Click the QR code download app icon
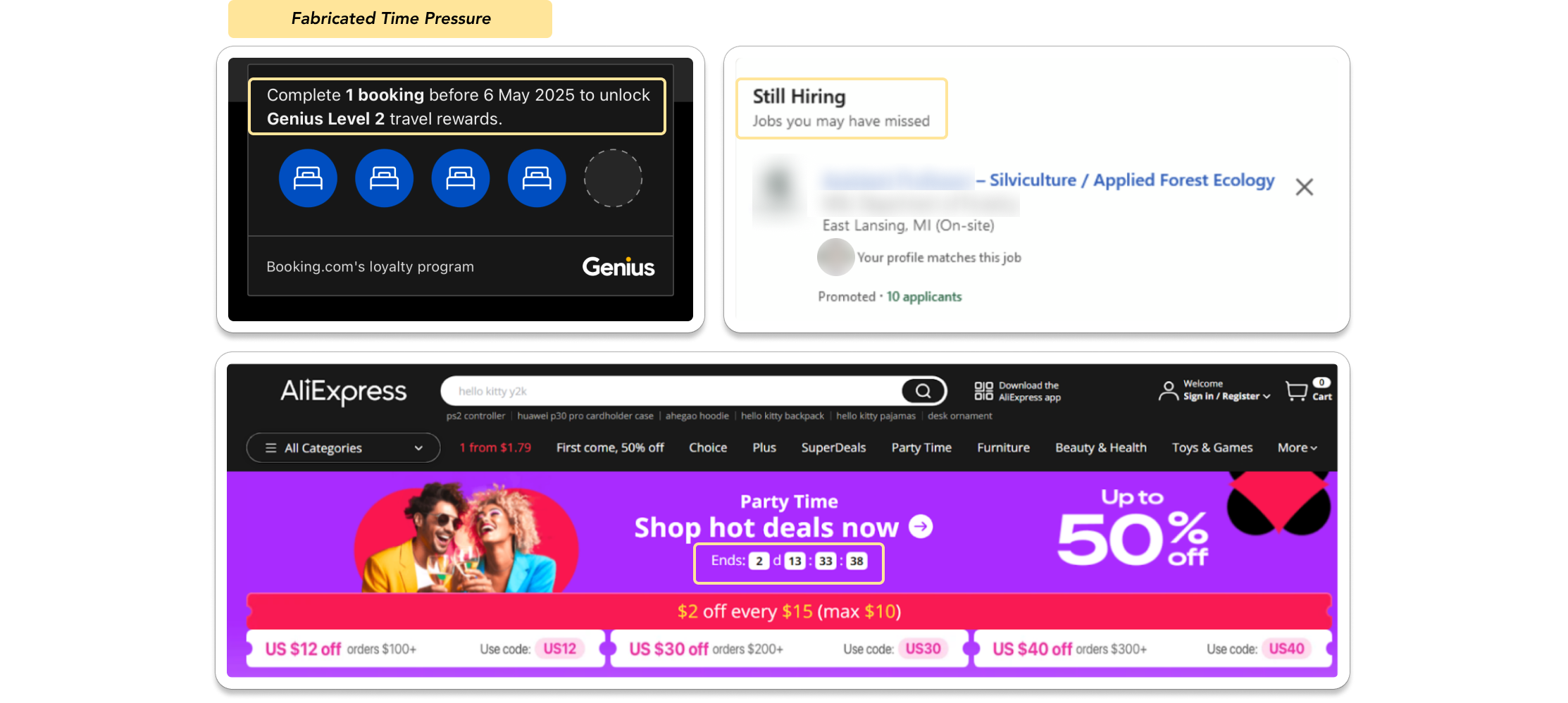Screen dimensions: 1568x703 [983, 391]
